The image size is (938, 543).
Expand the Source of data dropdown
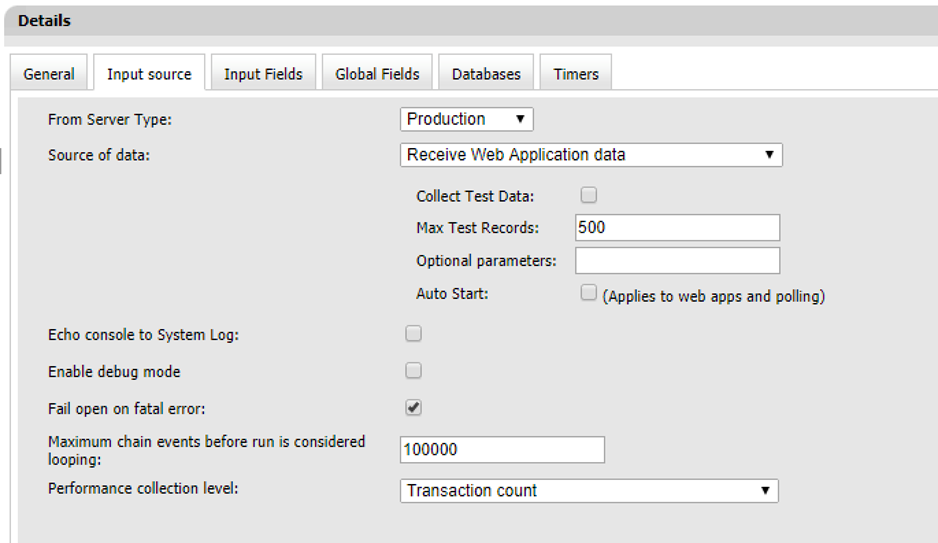(590, 155)
